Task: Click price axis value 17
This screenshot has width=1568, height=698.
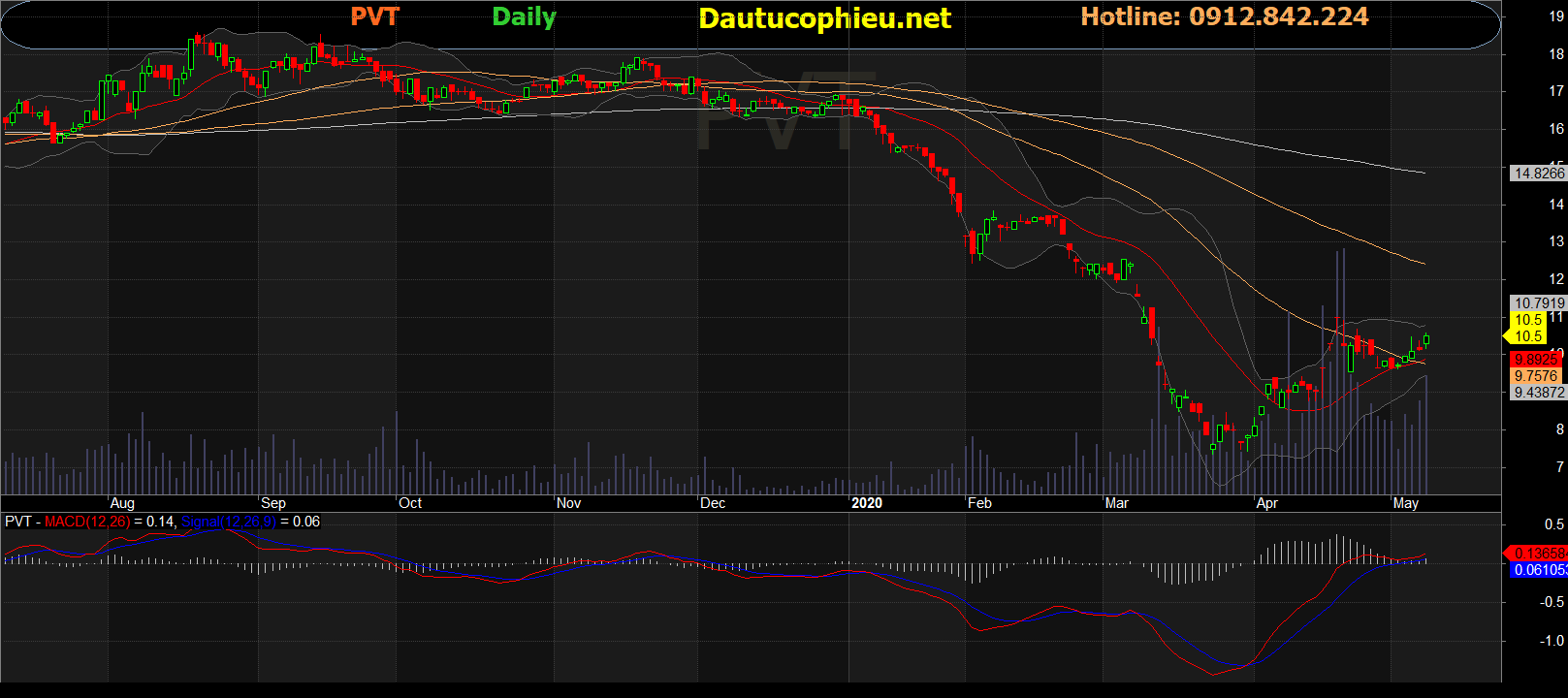Action: 1556,91
